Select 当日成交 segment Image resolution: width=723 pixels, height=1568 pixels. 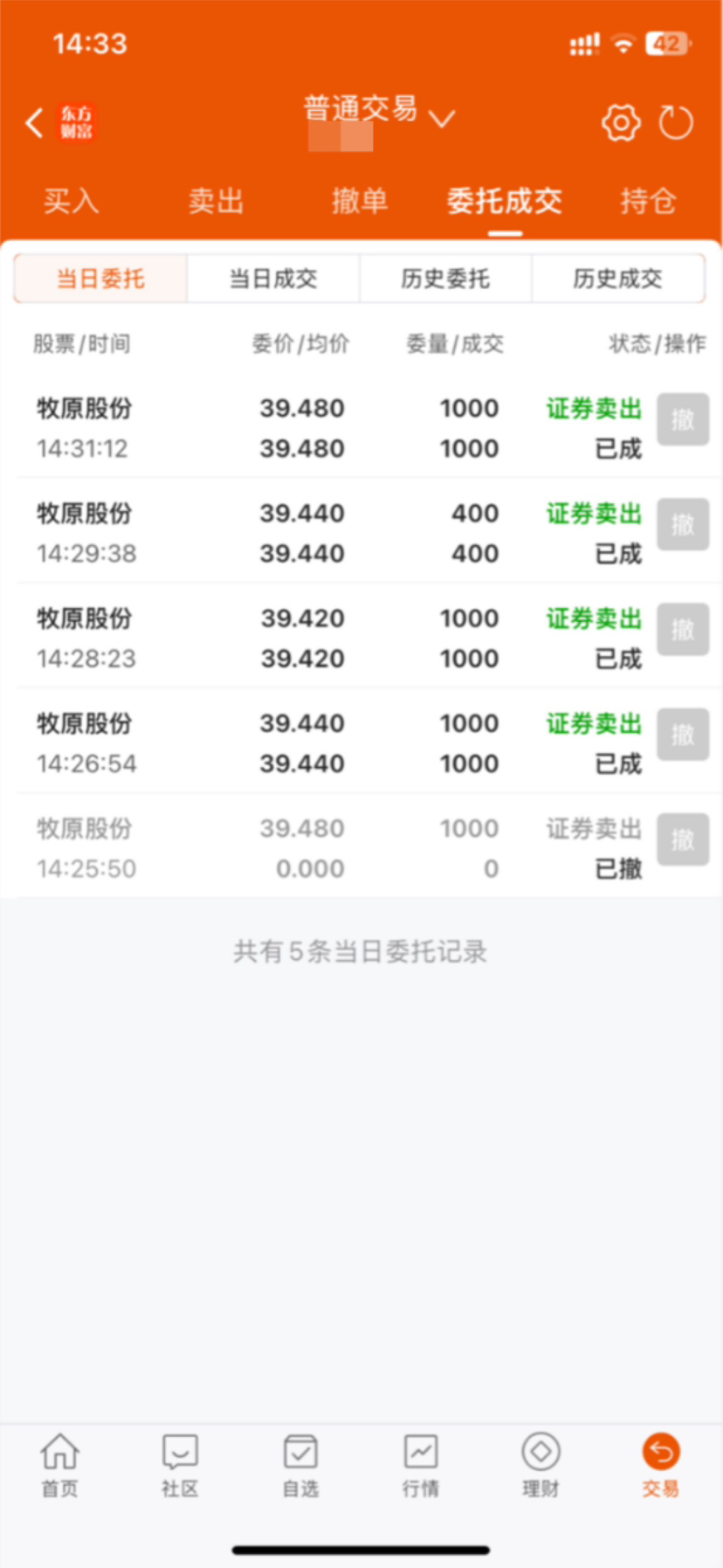(x=273, y=279)
